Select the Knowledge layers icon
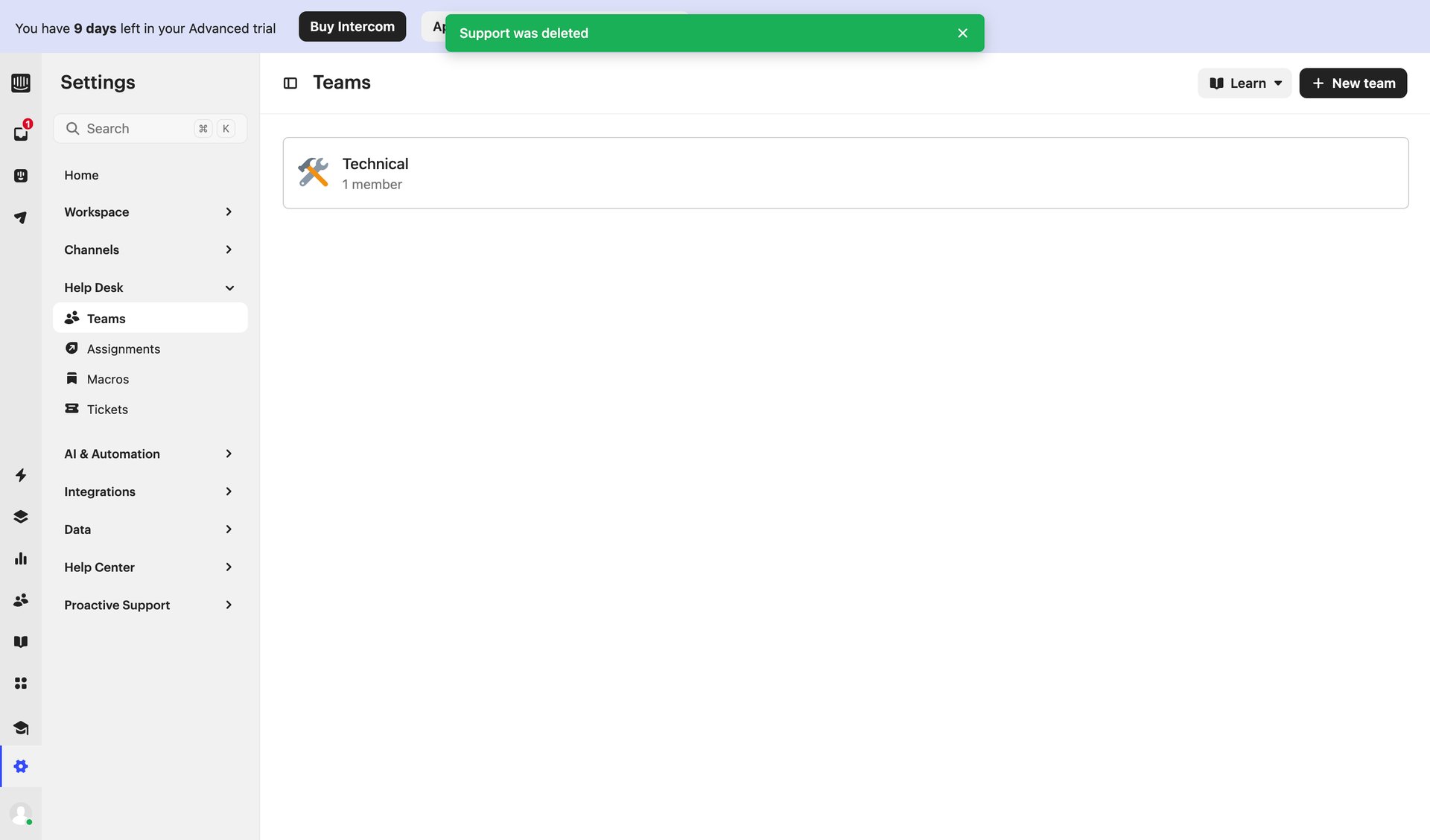The width and height of the screenshot is (1430, 840). tap(20, 516)
